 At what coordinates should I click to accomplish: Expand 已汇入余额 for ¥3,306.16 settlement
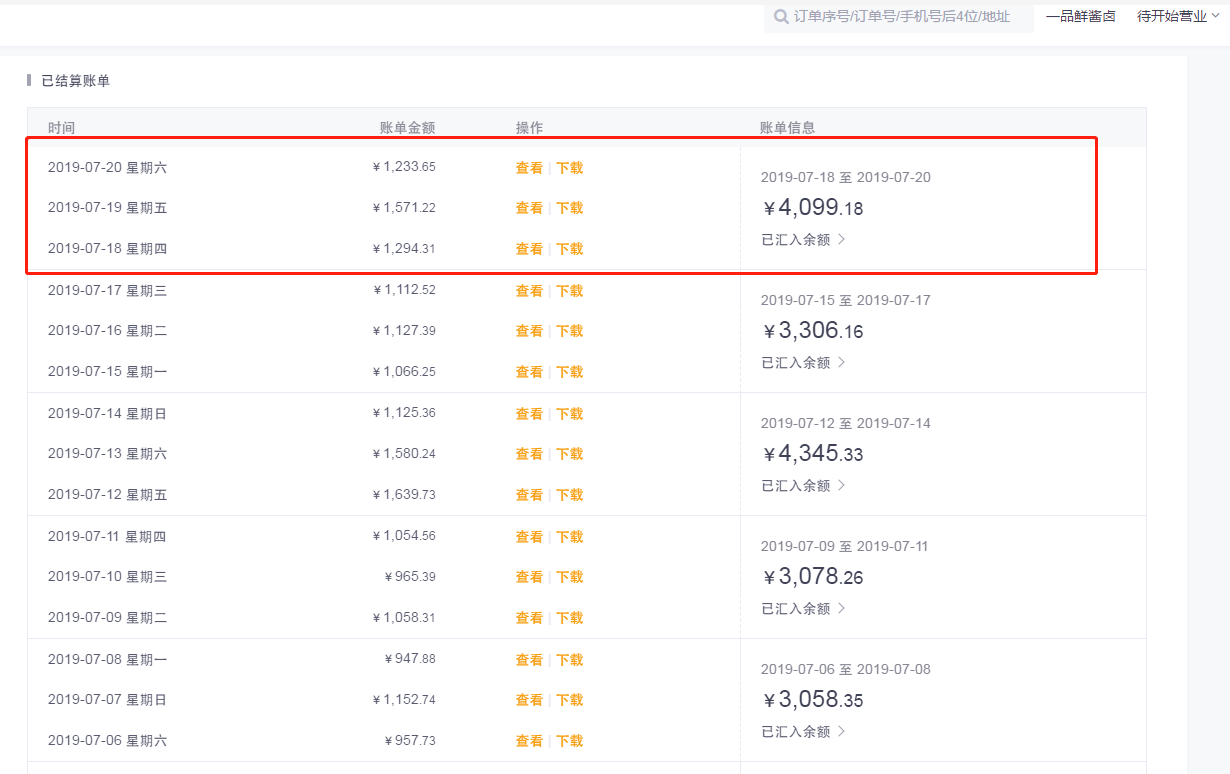point(804,363)
